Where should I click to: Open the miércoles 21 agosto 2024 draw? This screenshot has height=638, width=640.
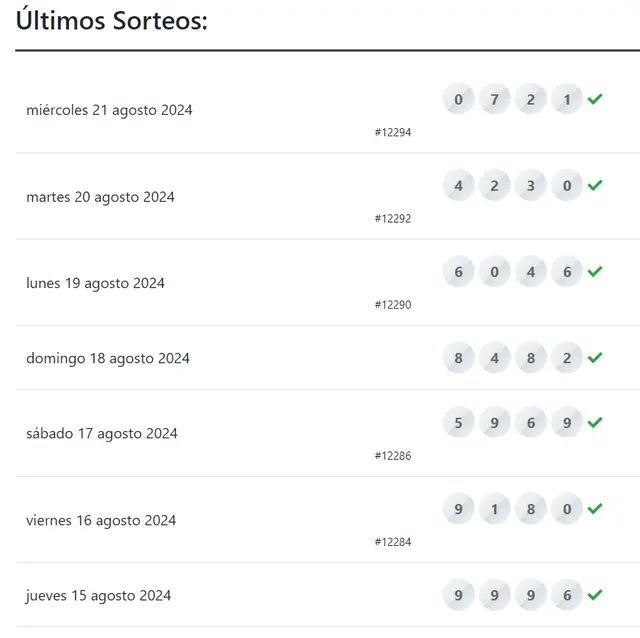click(109, 110)
